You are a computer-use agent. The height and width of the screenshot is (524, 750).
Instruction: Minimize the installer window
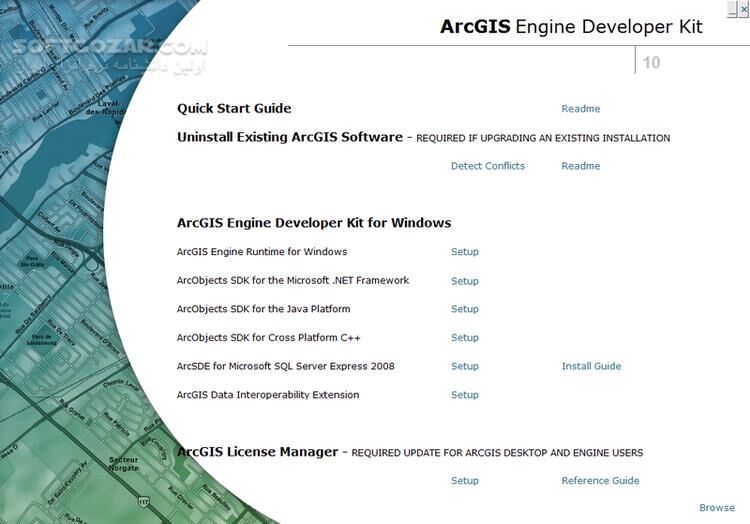(732, 9)
